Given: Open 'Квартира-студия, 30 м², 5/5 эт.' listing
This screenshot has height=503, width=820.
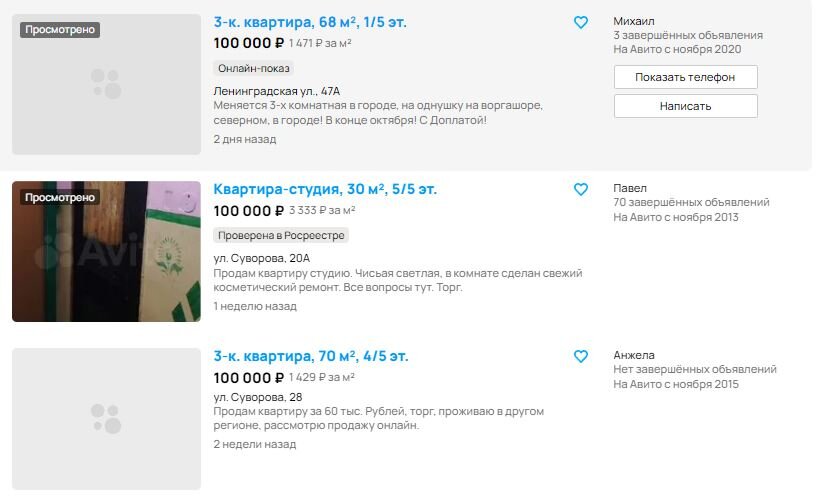Looking at the screenshot, I should (x=325, y=189).
